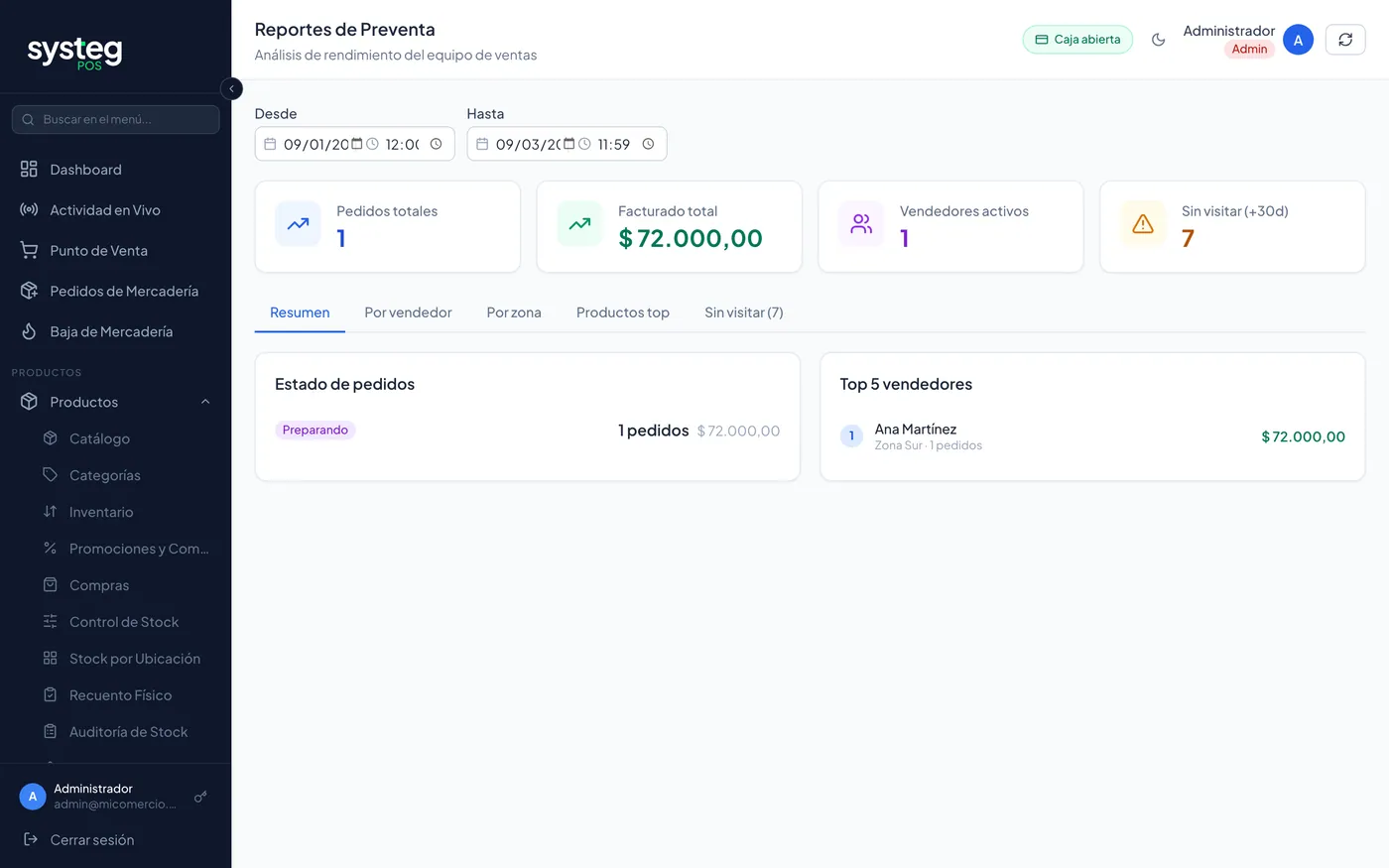Click the Preparando status badge
The height and width of the screenshot is (868, 1389).
pyautogui.click(x=316, y=431)
